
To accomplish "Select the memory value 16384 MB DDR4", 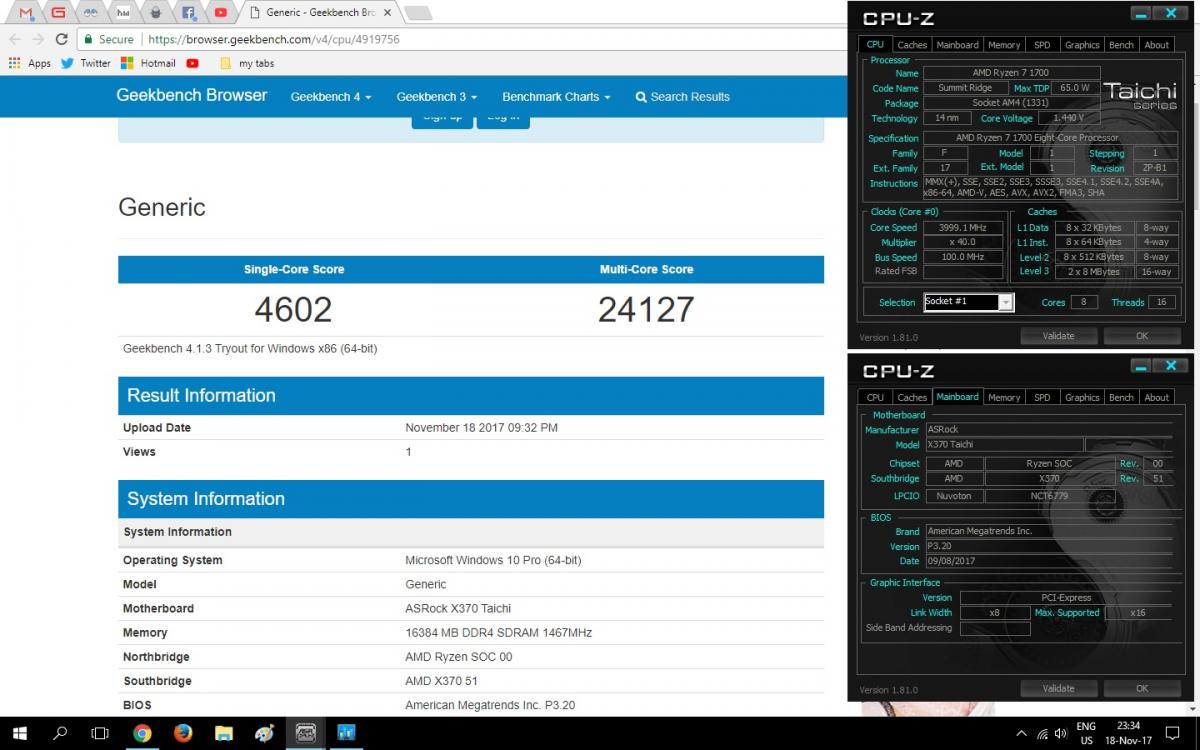I will [498, 632].
